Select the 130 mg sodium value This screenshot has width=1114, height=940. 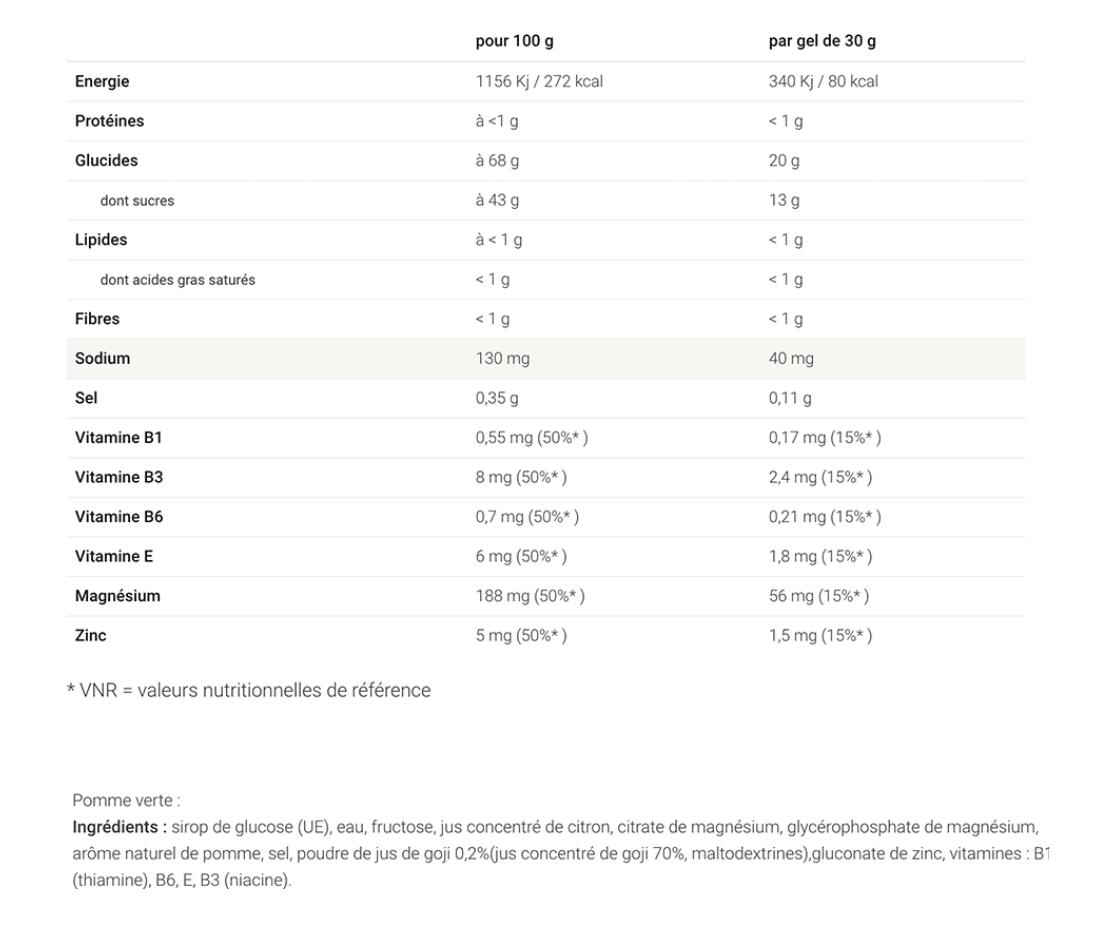pos(502,358)
